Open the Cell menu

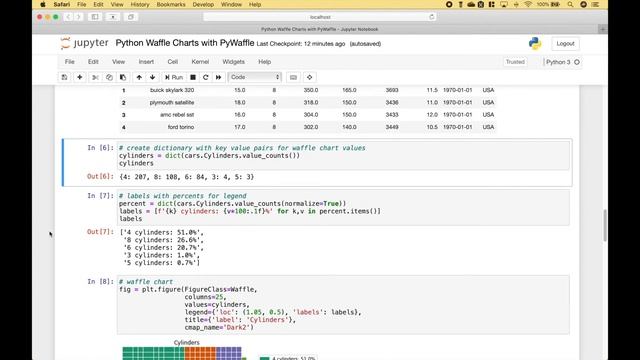pyautogui.click(x=173, y=62)
